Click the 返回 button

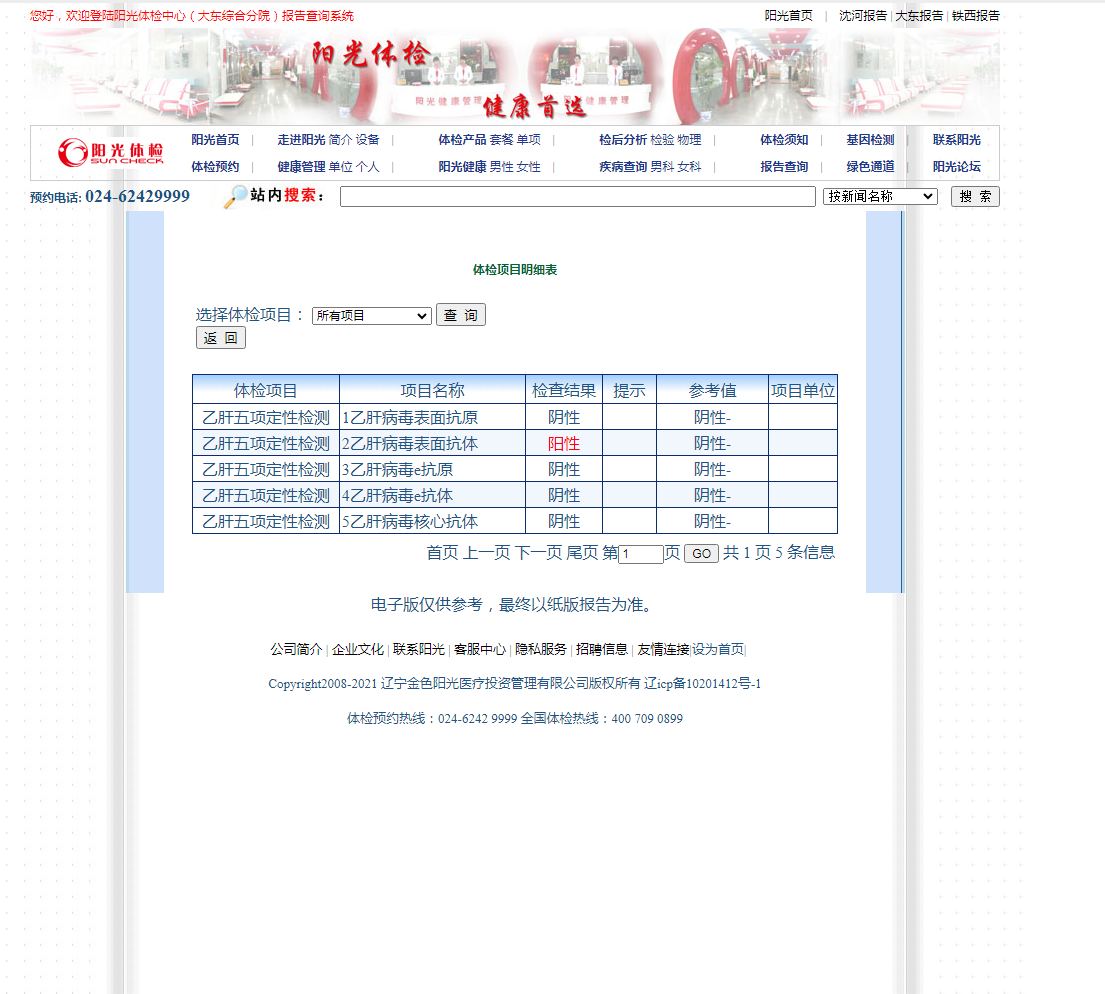coord(220,338)
